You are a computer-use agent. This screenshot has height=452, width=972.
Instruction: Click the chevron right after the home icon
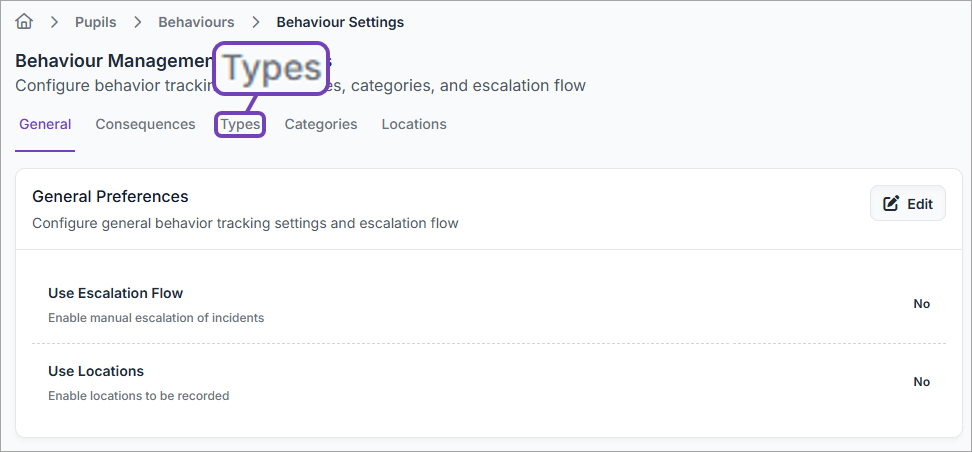coord(54,22)
